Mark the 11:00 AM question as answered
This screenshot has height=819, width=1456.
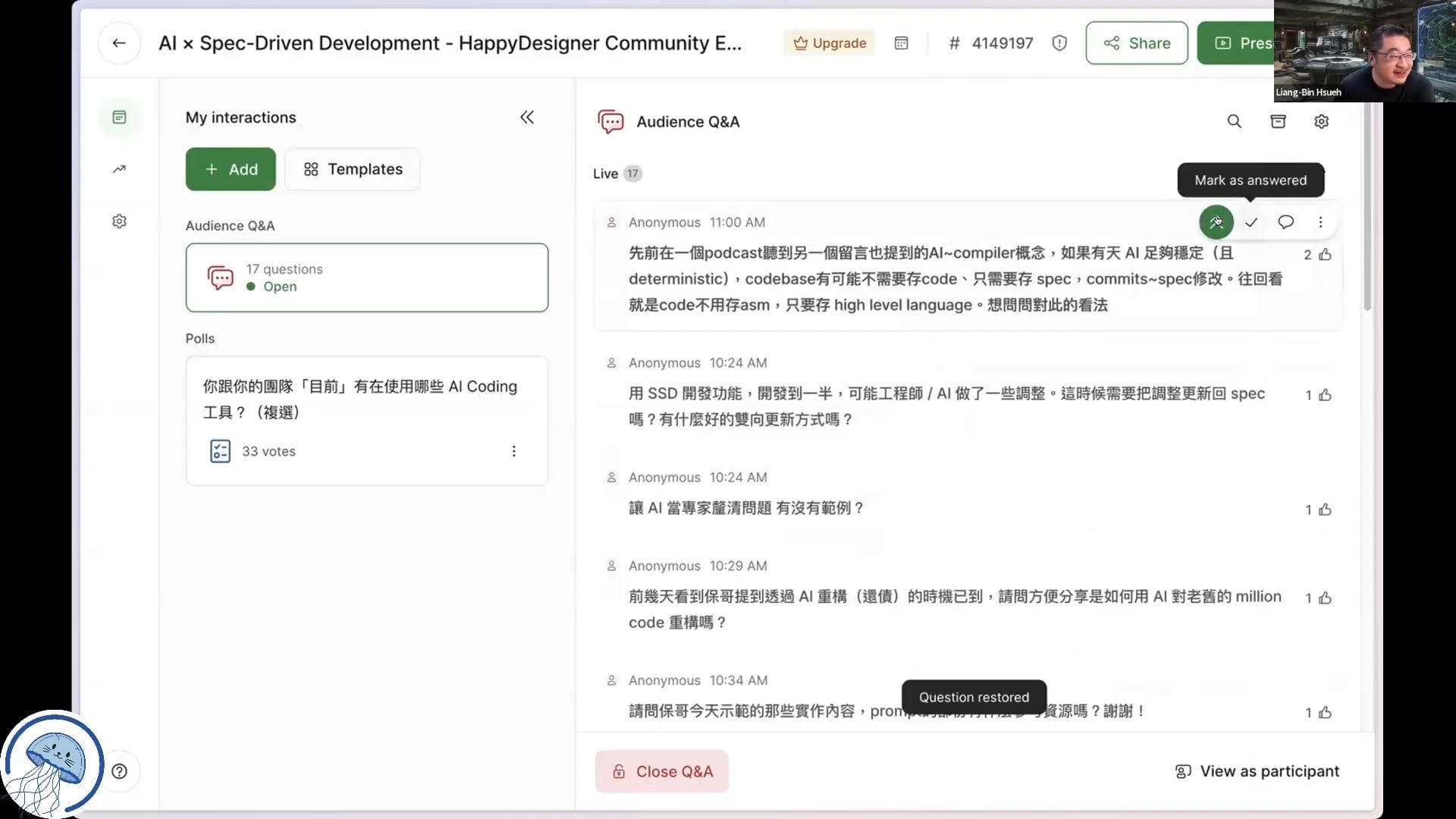[x=1251, y=222]
